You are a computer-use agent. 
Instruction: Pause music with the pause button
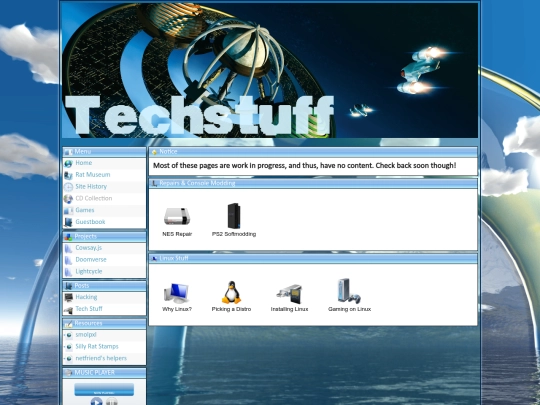pos(112,402)
